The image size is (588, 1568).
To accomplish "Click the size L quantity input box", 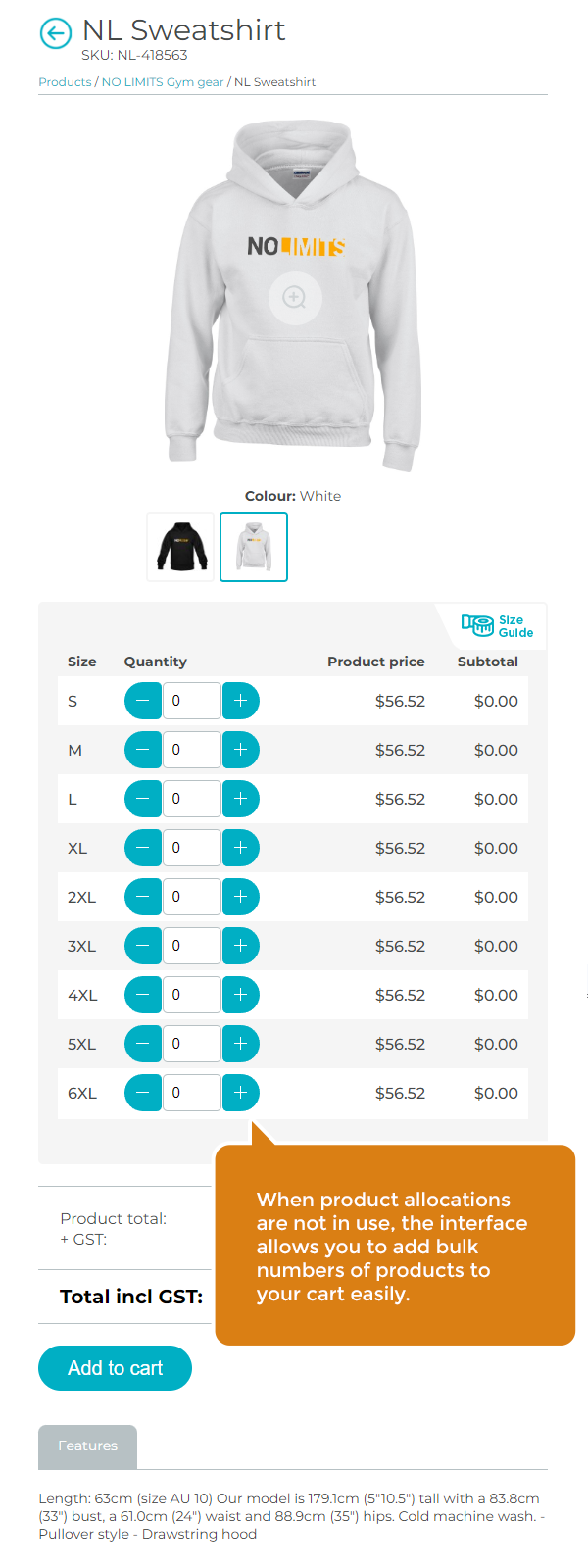I will click(192, 798).
